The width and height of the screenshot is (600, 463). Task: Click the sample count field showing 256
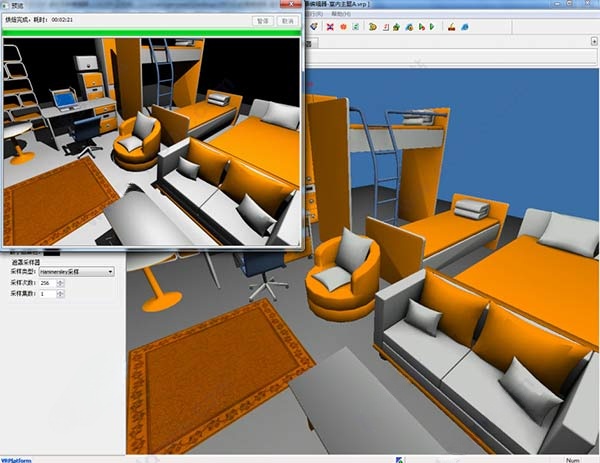pyautogui.click(x=48, y=283)
